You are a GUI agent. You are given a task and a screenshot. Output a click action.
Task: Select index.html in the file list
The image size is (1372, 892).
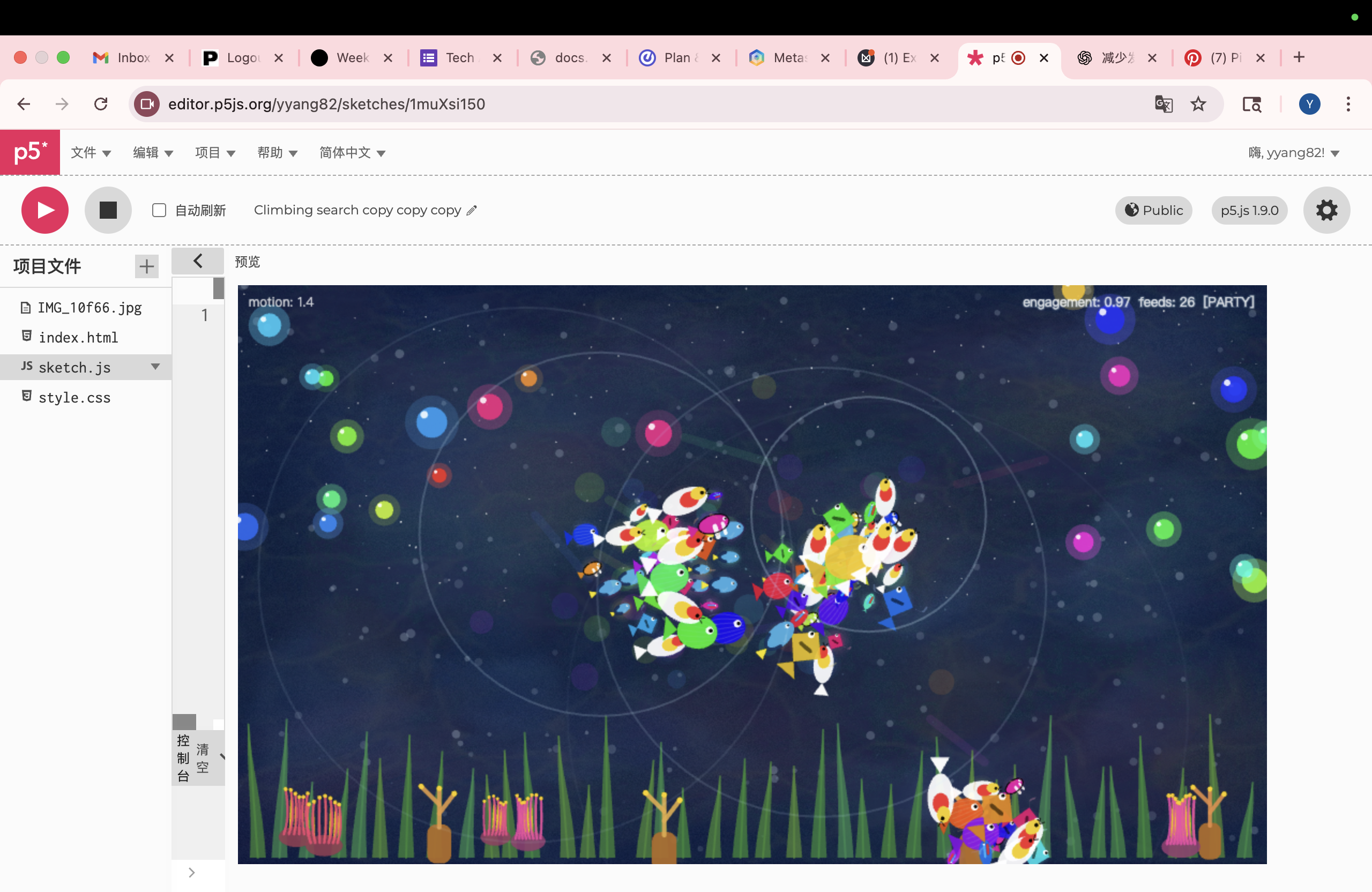pyautogui.click(x=78, y=337)
